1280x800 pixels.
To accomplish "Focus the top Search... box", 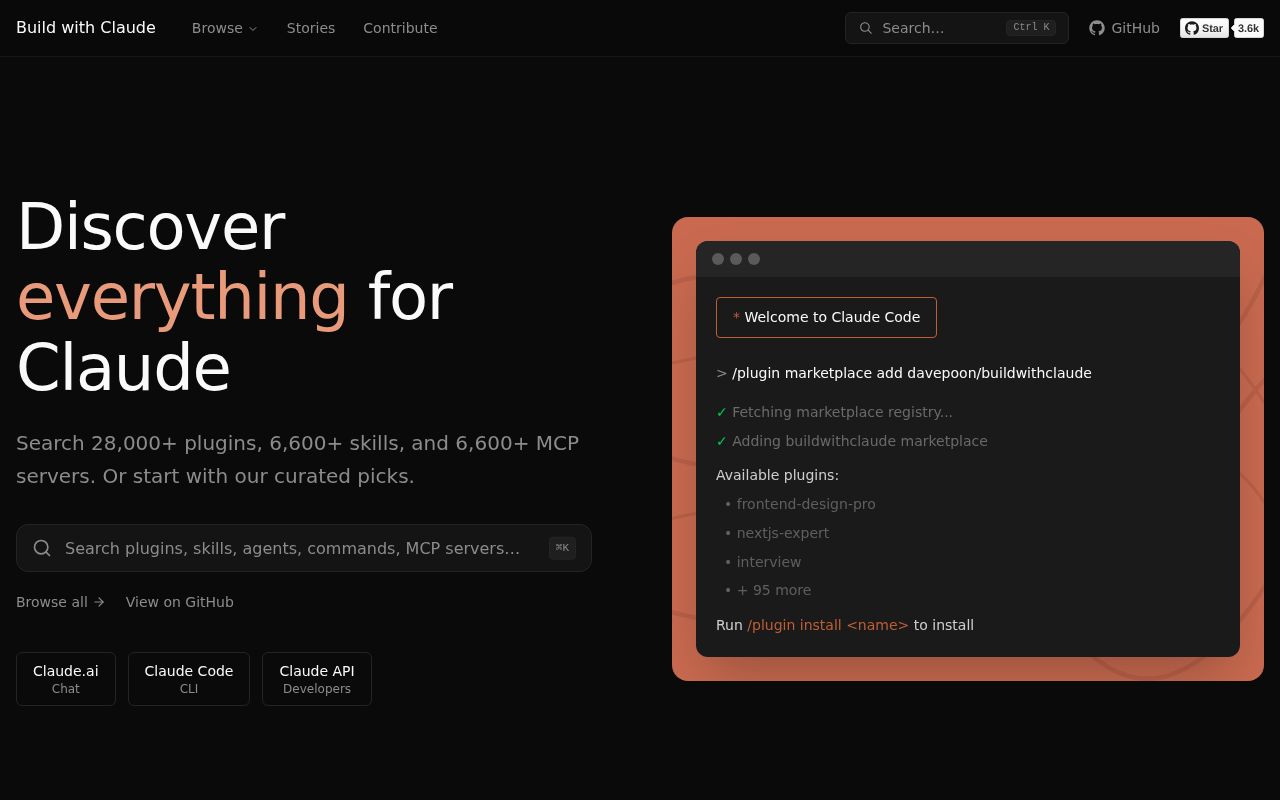I will [957, 28].
